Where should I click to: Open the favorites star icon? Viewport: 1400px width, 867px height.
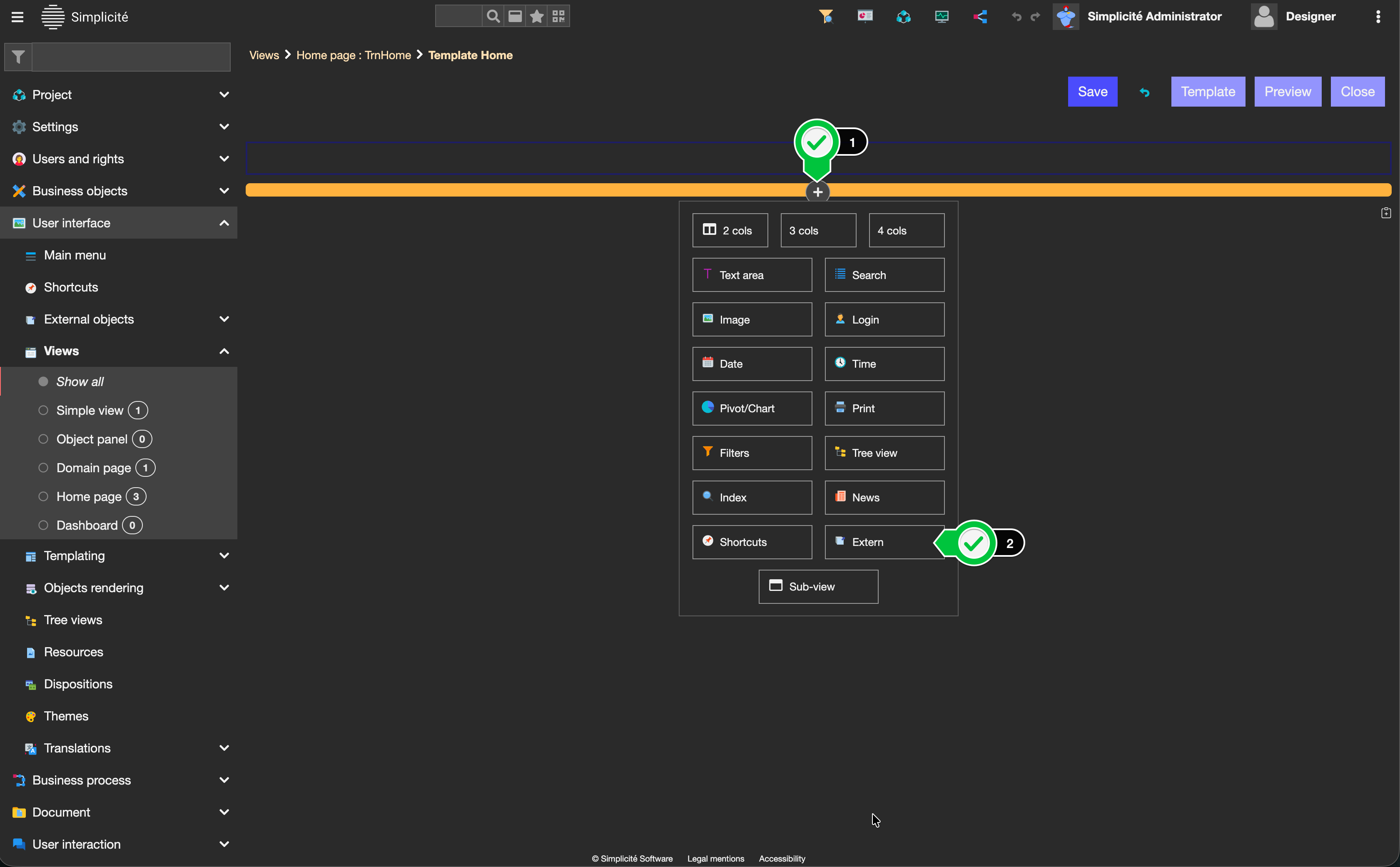coord(537,16)
